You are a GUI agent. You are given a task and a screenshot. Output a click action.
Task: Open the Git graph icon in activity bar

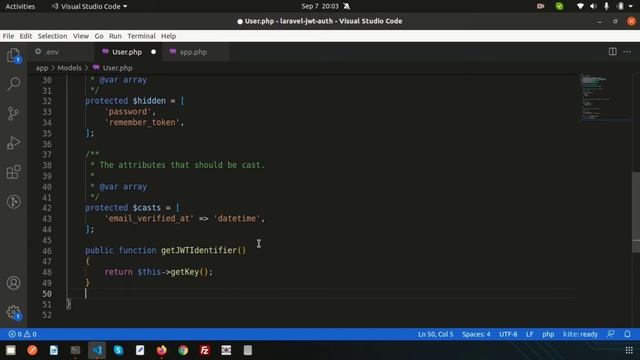point(13,201)
